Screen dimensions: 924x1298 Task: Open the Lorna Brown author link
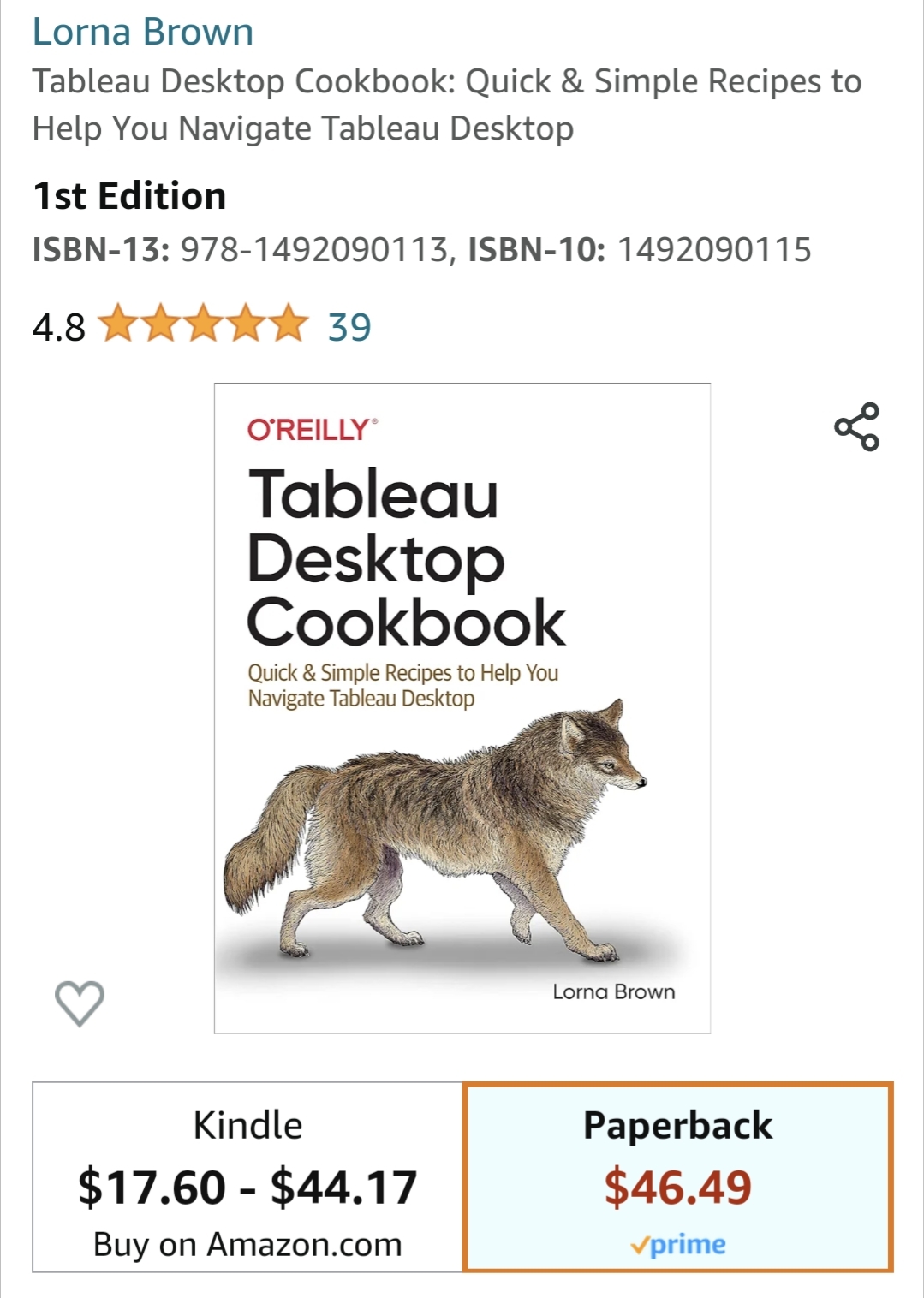[x=143, y=32]
